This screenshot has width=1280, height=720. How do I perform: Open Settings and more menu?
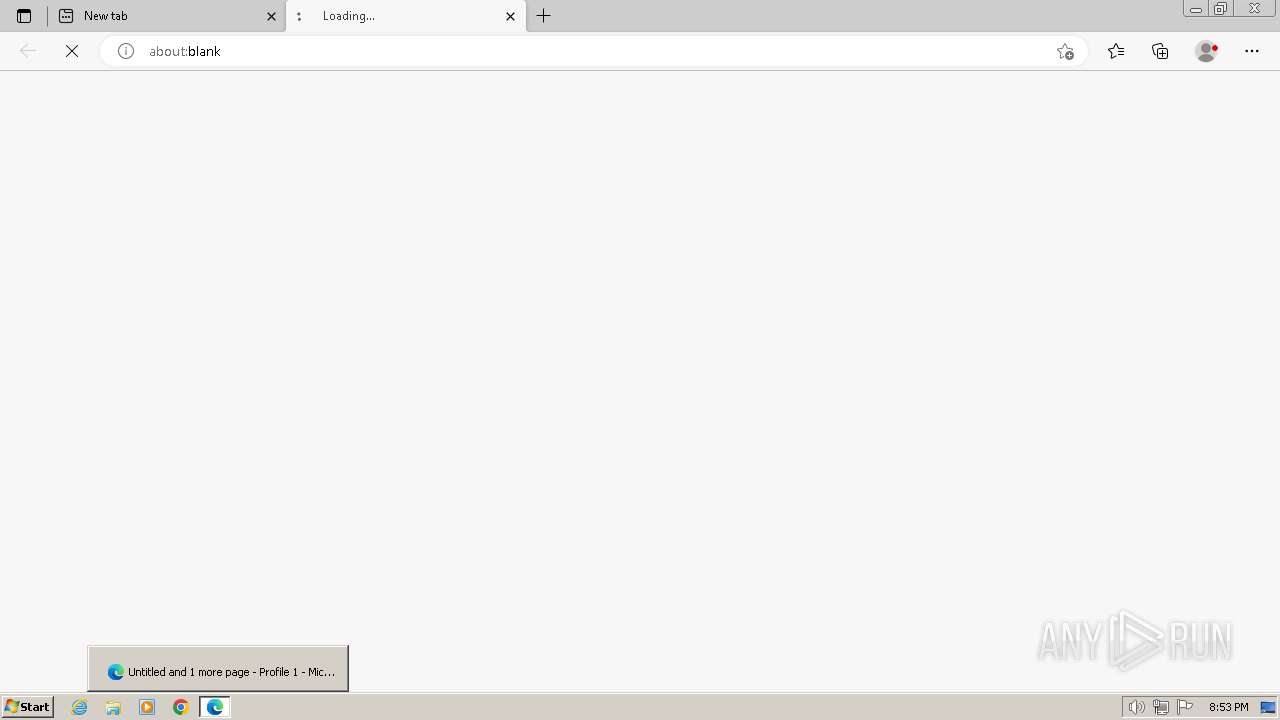click(1252, 51)
